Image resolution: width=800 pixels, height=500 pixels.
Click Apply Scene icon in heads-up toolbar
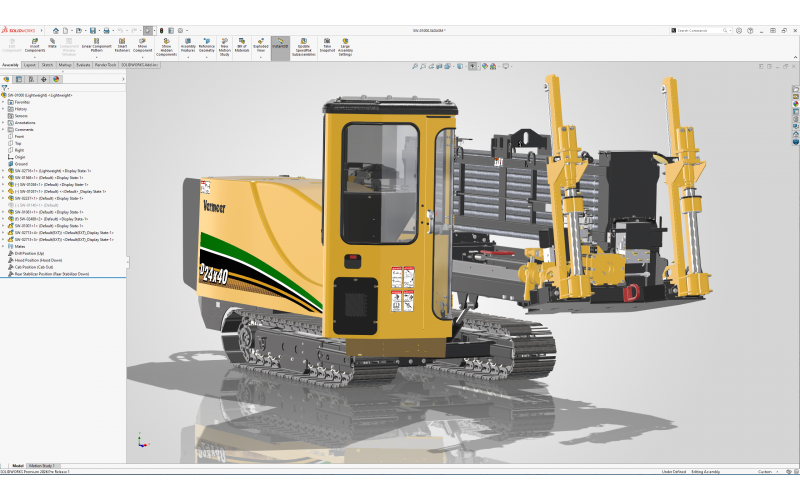coord(493,66)
